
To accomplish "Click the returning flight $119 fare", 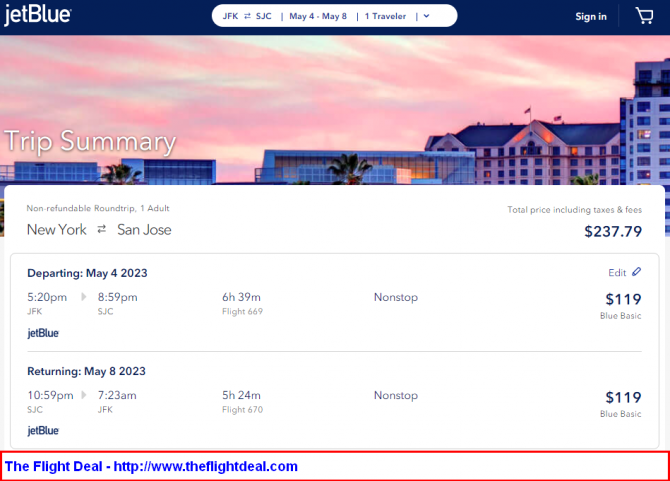I will click(x=623, y=398).
